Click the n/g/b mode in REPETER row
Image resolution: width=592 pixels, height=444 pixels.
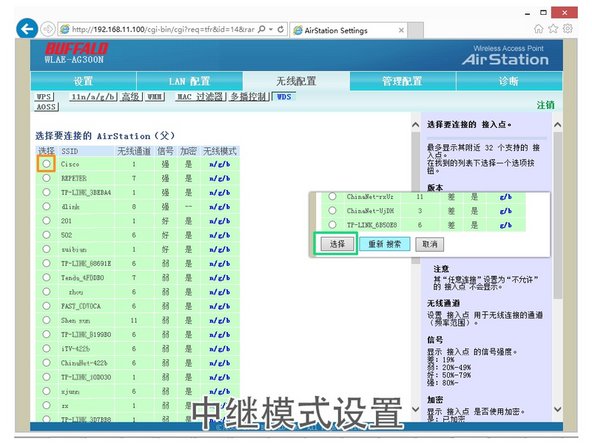tap(220, 178)
